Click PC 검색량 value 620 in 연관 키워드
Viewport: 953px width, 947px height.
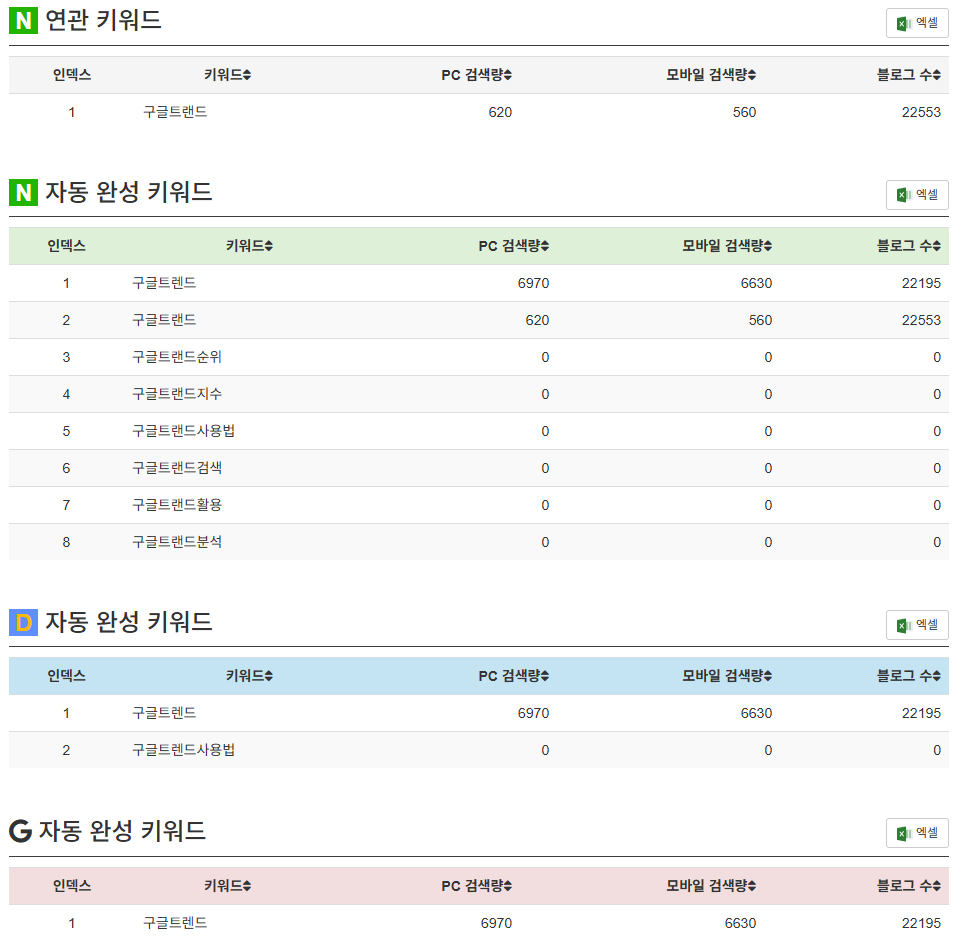tap(500, 112)
